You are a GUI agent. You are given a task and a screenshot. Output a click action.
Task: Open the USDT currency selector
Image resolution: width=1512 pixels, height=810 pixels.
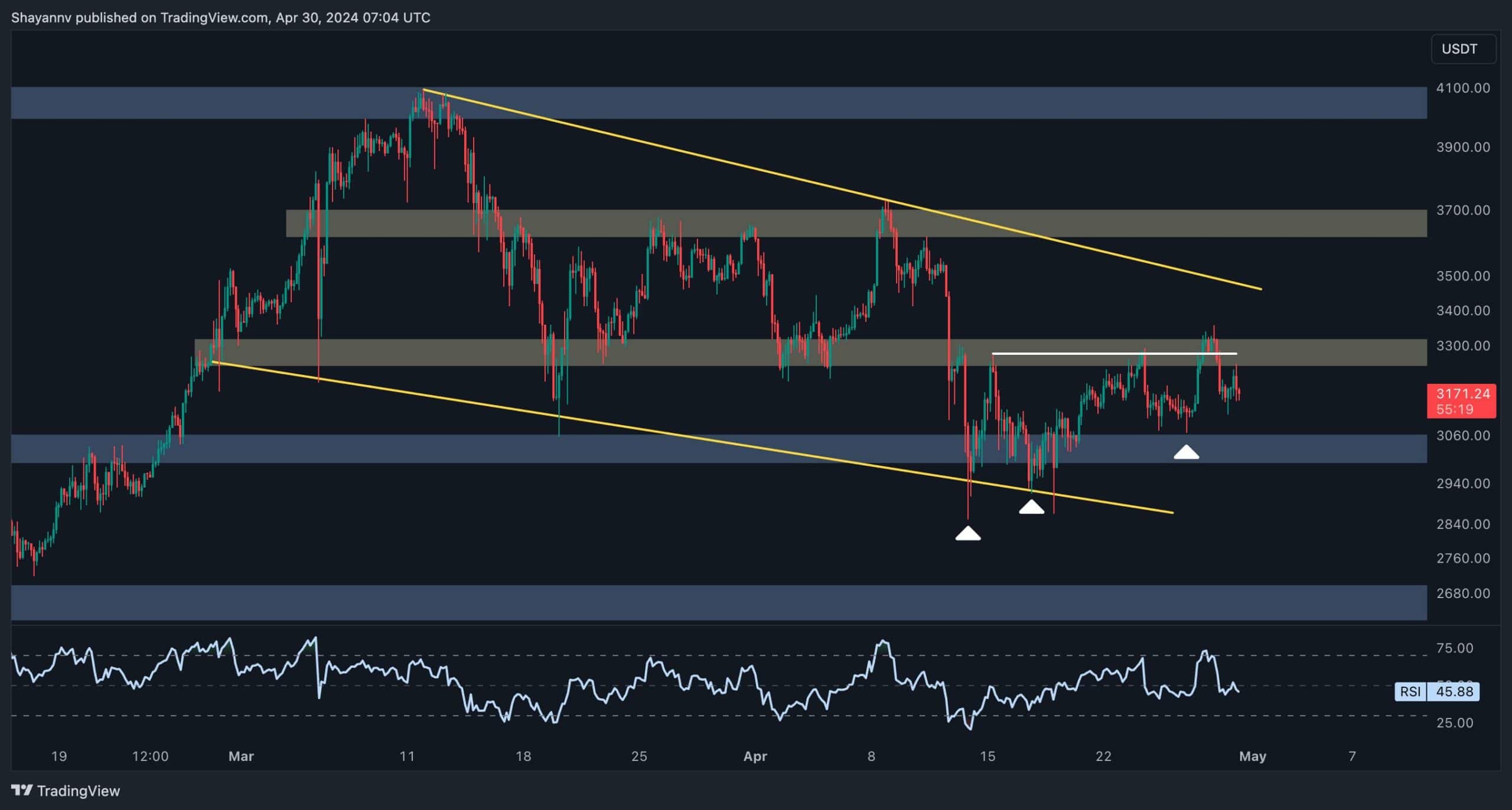tap(1463, 49)
